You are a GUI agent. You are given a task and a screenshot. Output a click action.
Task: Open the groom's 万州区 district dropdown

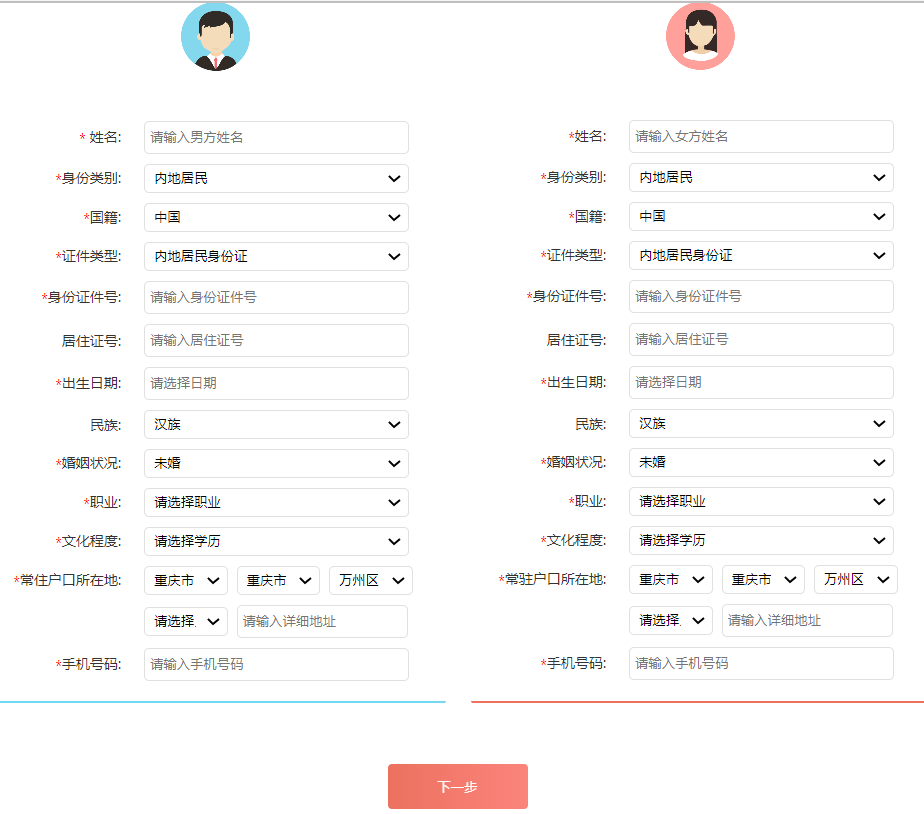(370, 580)
